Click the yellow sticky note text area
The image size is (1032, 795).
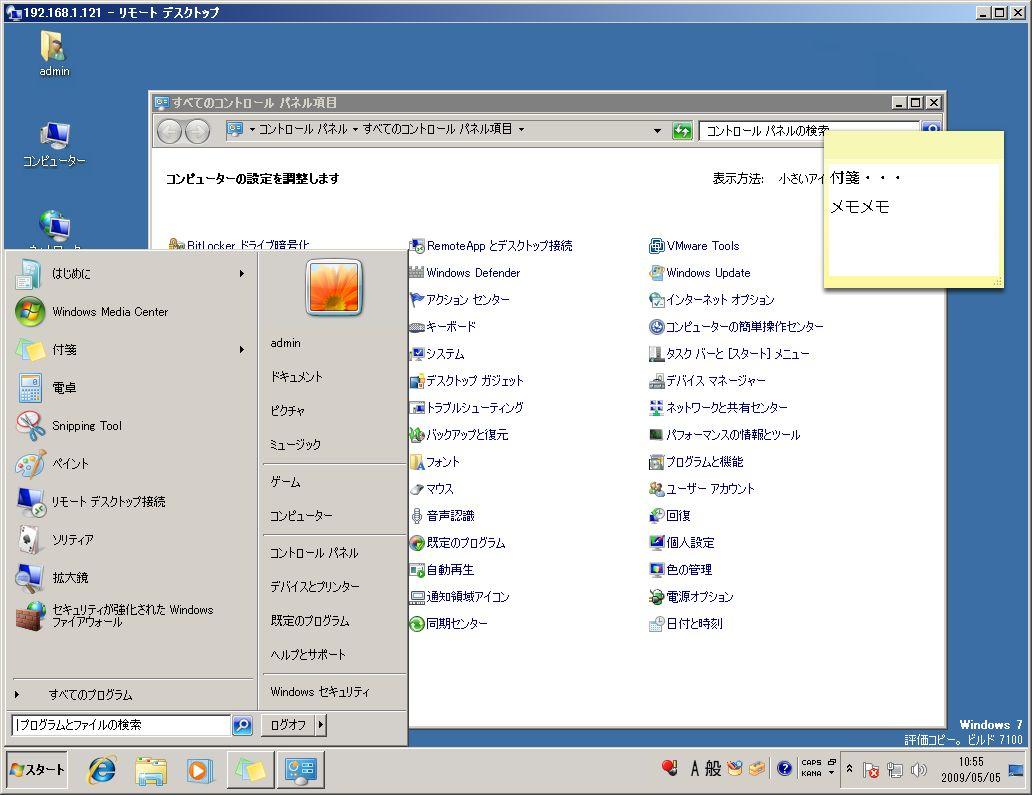[913, 219]
